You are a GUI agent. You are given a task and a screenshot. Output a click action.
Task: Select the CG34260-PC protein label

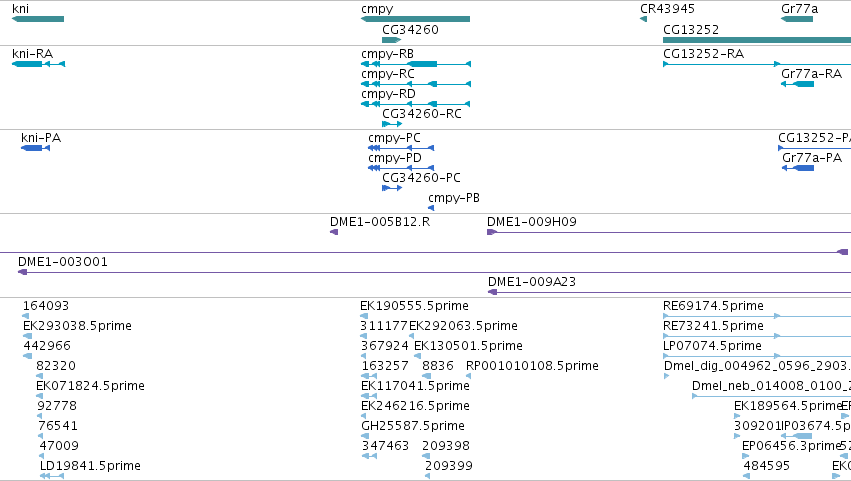coord(421,178)
